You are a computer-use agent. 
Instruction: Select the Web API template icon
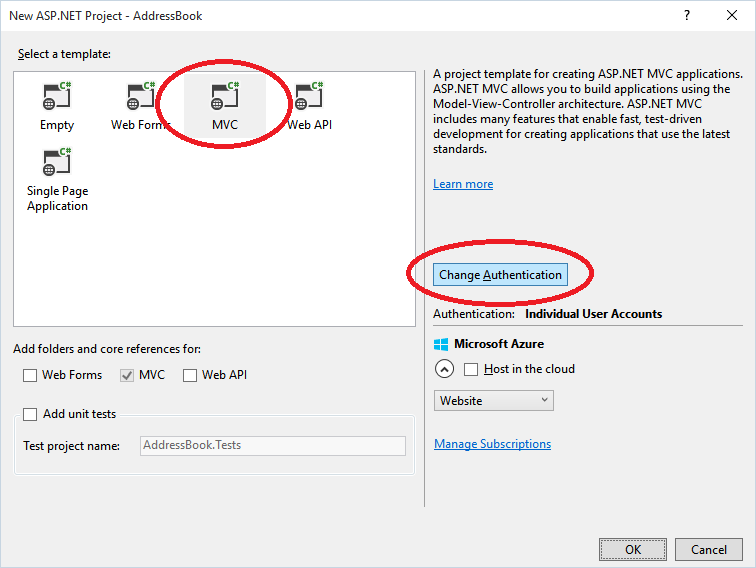309,96
